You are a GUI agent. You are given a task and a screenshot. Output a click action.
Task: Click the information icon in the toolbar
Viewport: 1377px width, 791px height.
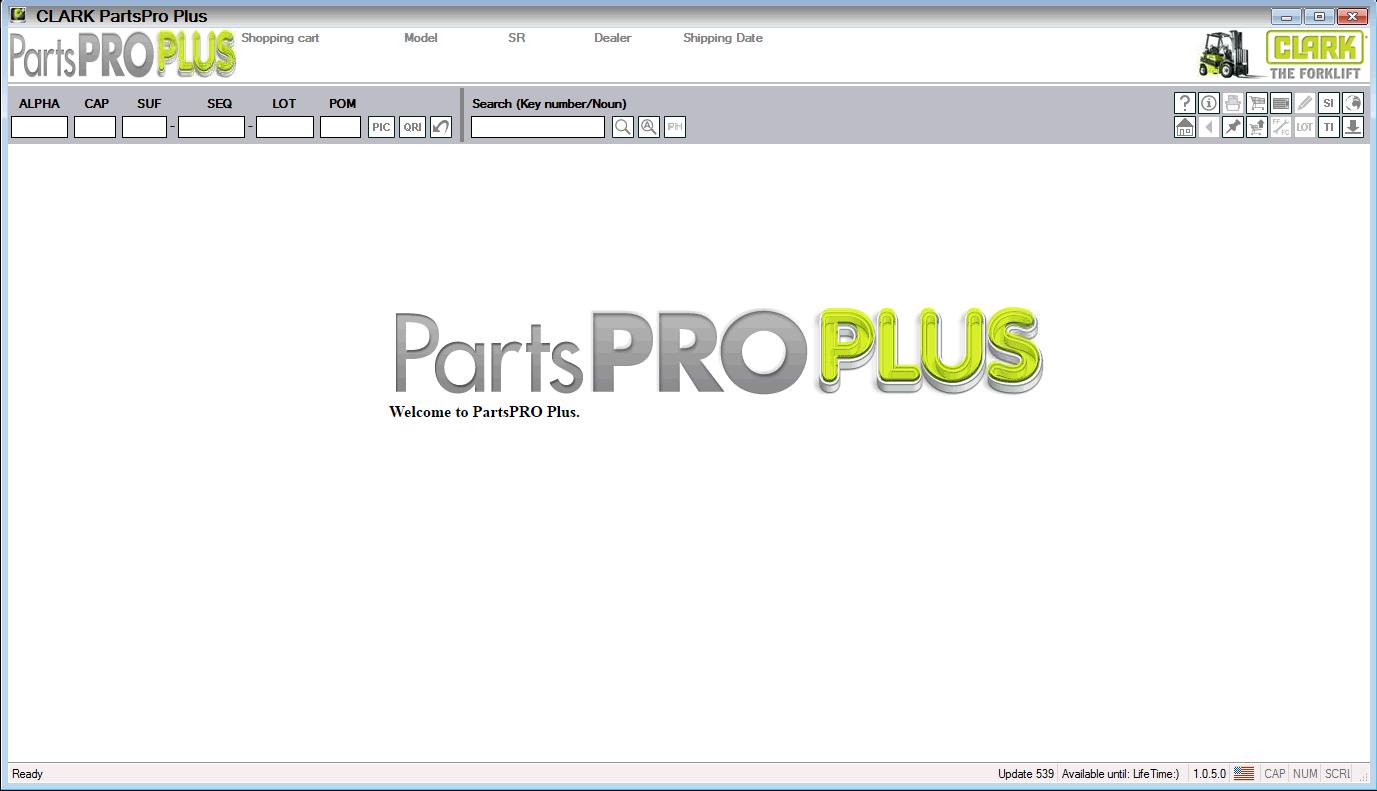tap(1209, 102)
